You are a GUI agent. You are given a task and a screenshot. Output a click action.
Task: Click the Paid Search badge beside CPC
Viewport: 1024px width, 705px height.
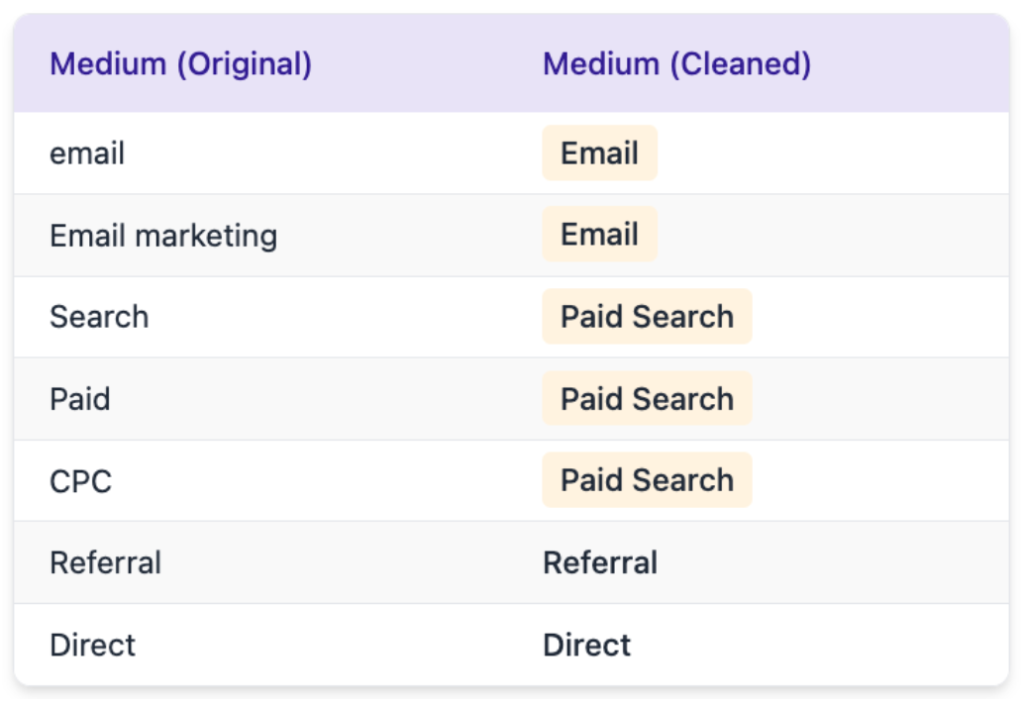[647, 480]
